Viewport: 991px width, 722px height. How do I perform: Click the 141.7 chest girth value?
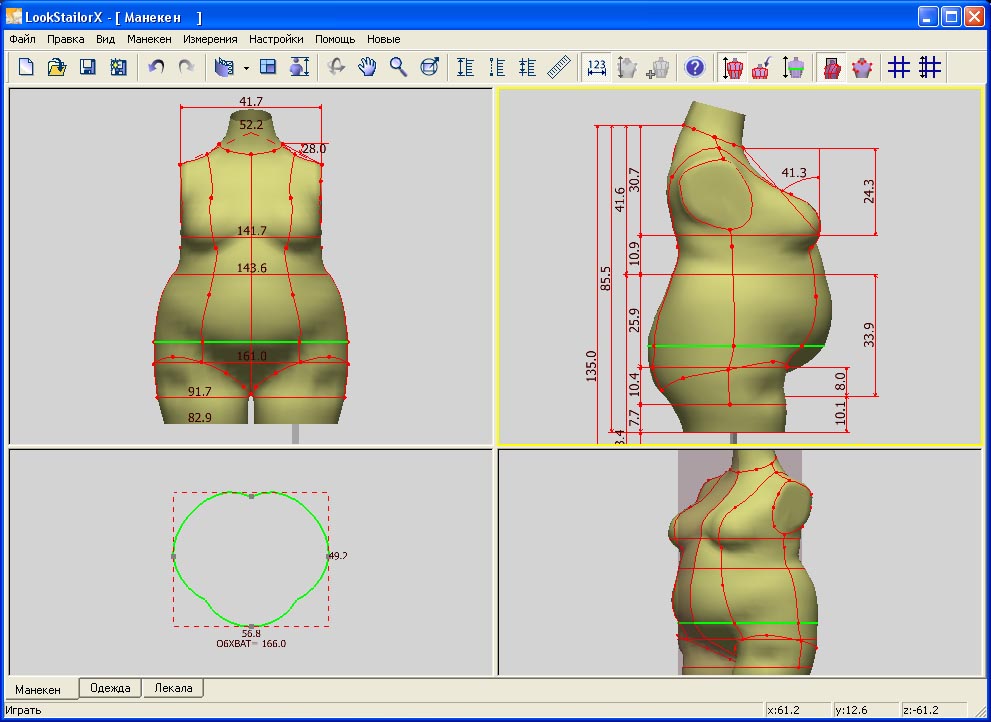click(252, 231)
